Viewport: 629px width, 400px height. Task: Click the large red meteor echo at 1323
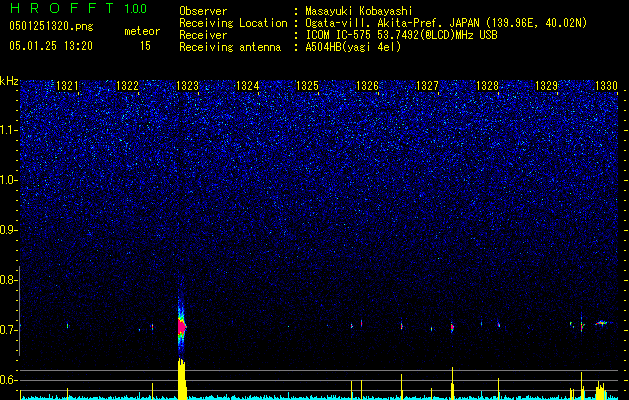click(182, 327)
